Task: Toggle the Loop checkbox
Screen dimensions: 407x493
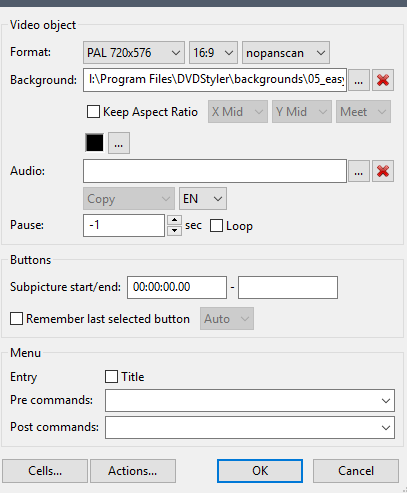Action: 216,226
